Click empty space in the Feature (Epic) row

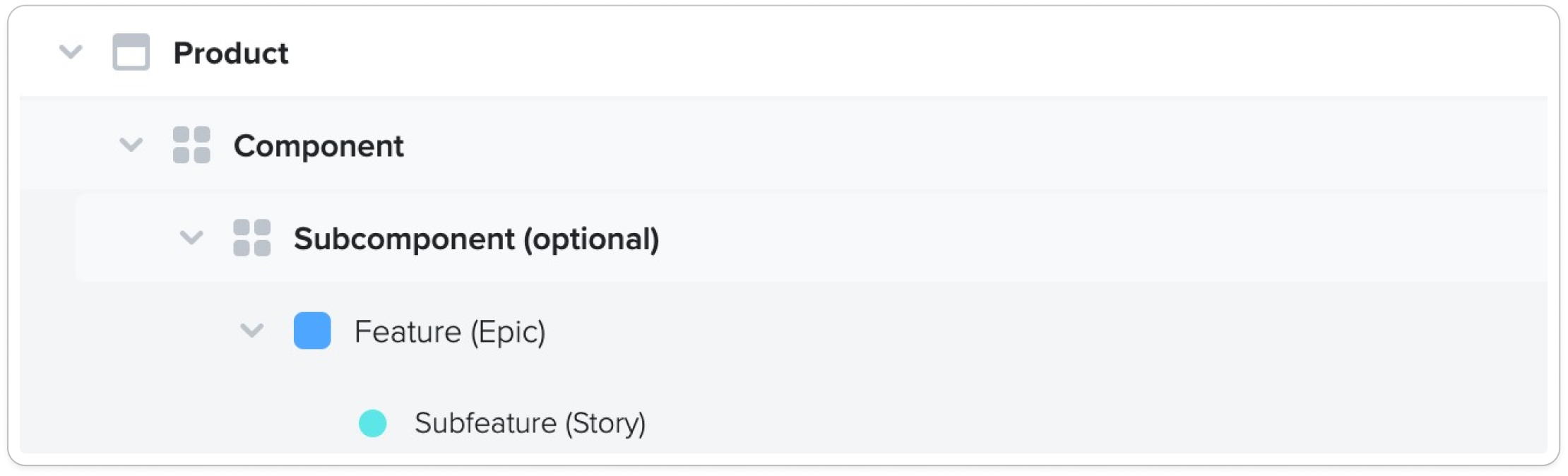point(989,331)
